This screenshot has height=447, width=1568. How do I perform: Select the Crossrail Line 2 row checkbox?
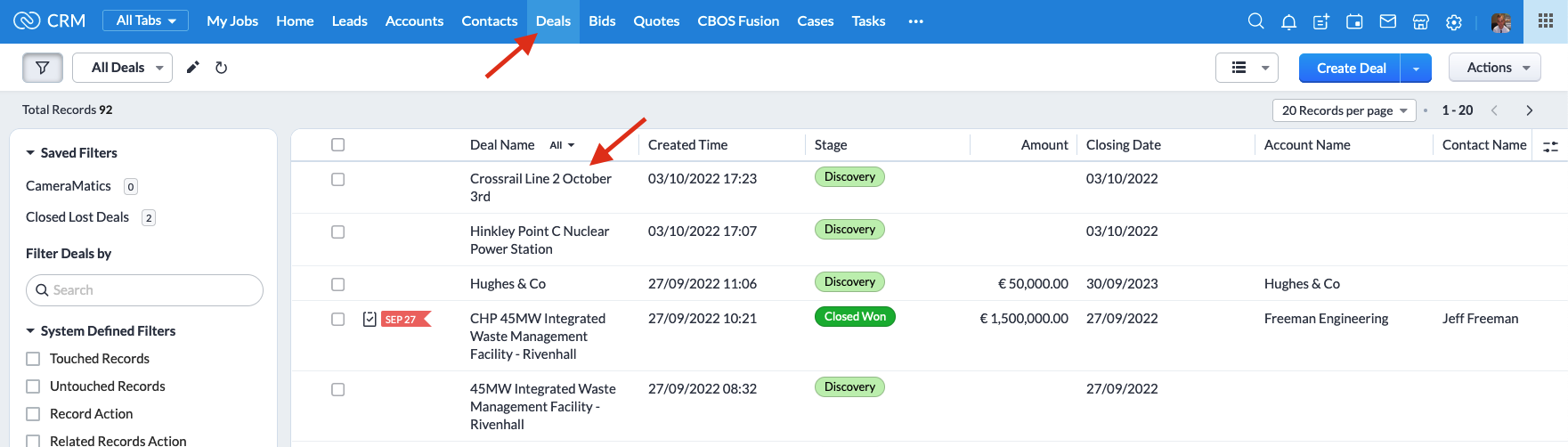pos(338,179)
